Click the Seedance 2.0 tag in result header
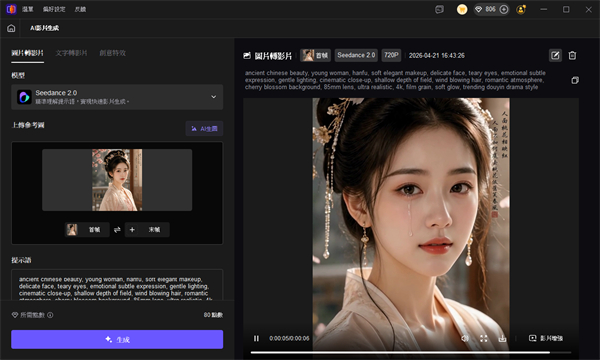Image resolution: width=600 pixels, height=360 pixels. 356,55
